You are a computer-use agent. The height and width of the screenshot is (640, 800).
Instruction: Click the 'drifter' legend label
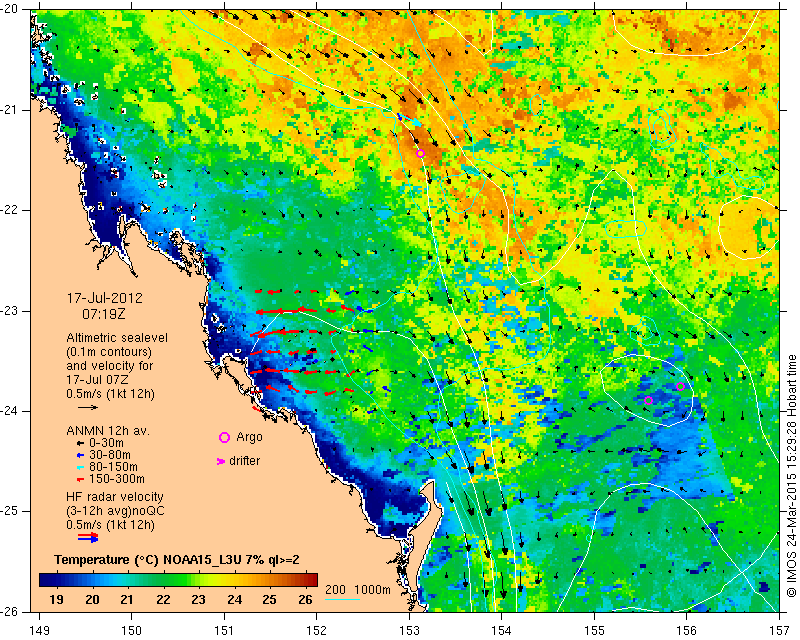point(244,461)
